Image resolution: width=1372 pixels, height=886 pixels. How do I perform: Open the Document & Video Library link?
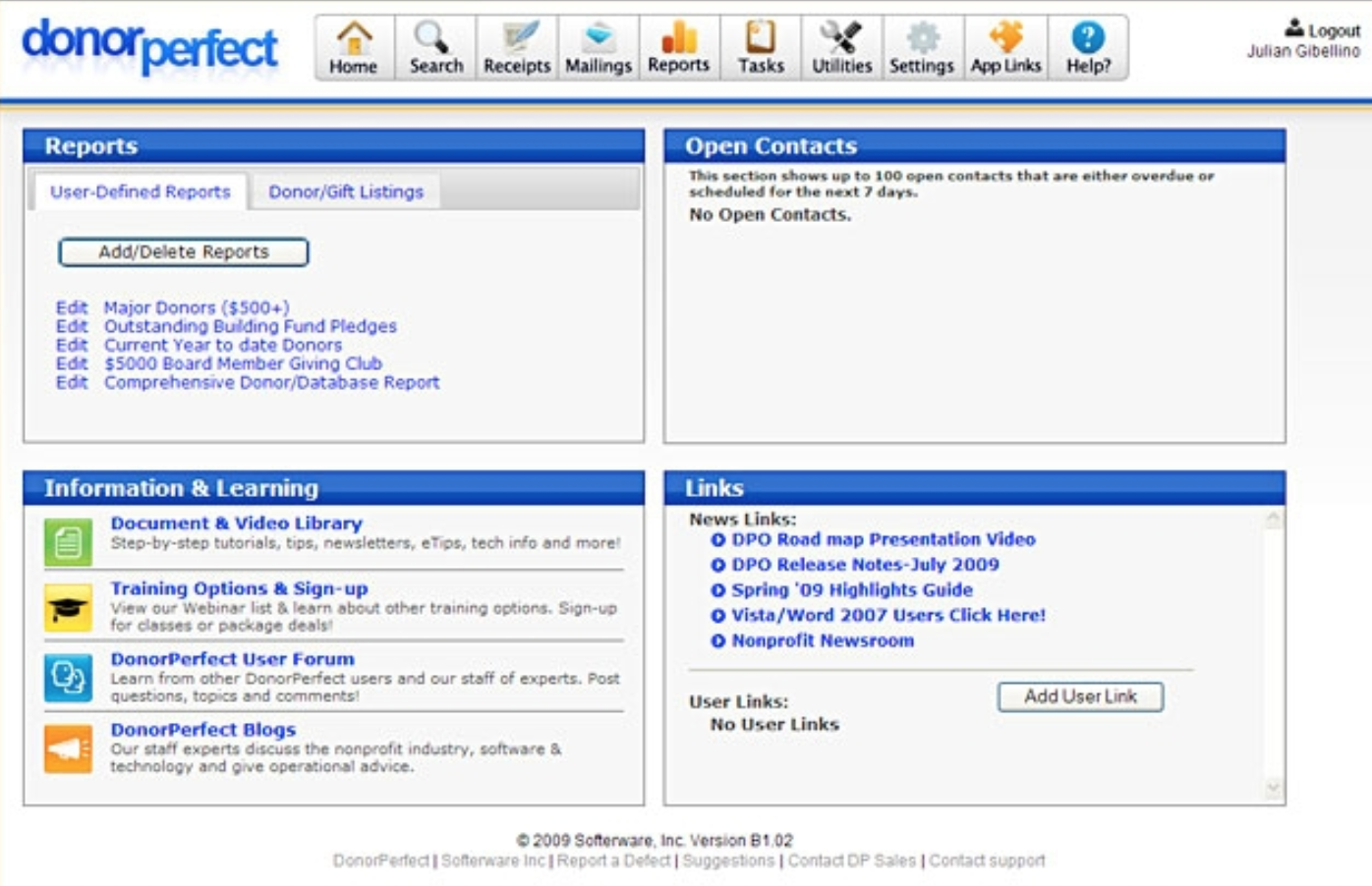click(x=236, y=524)
